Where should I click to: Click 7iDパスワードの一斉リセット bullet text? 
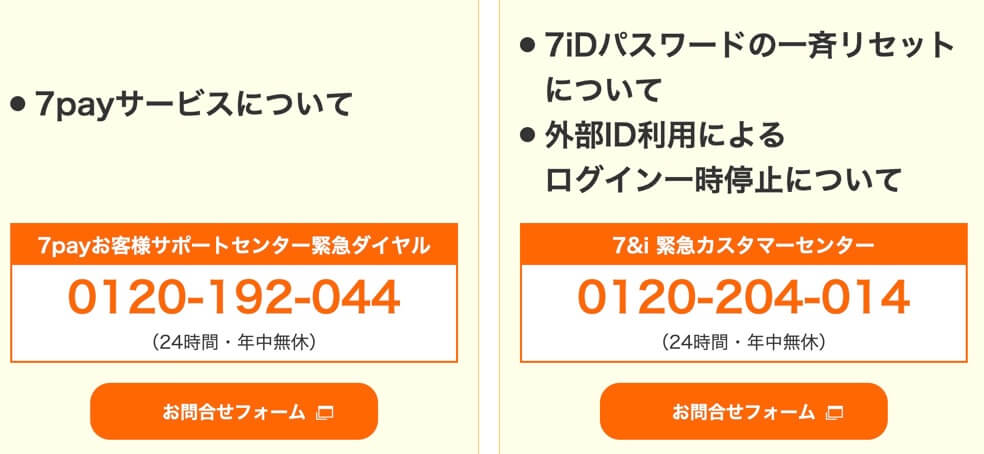pyautogui.click(x=749, y=46)
